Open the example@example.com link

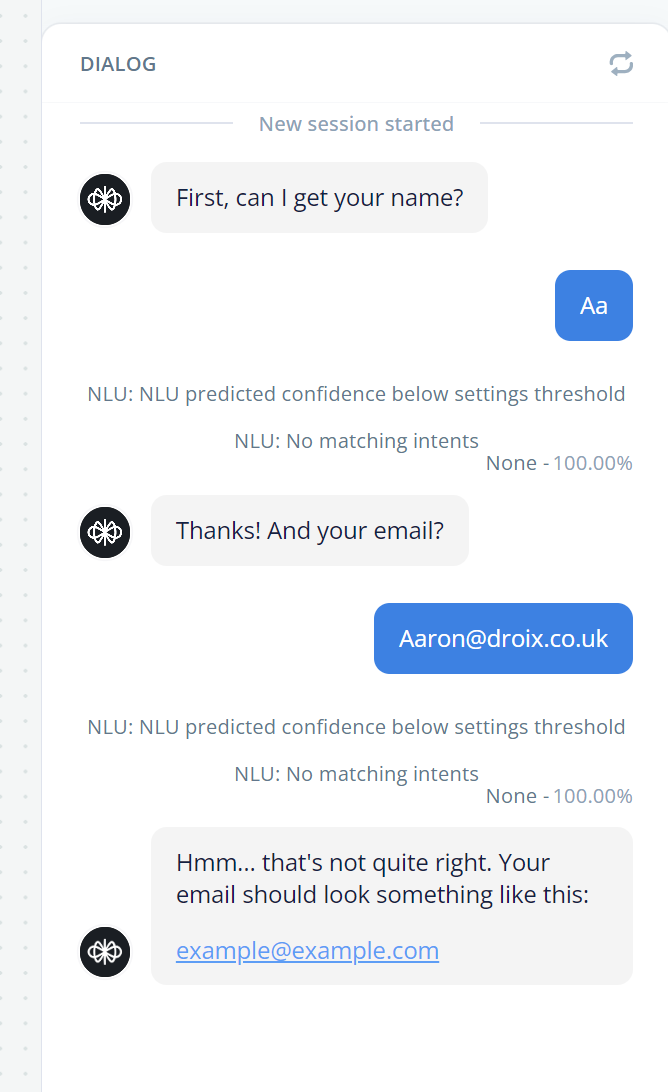pos(307,951)
